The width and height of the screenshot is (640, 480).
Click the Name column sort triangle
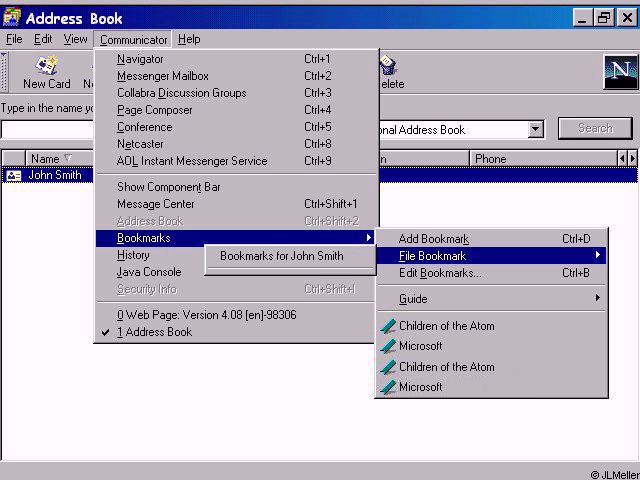[68, 158]
